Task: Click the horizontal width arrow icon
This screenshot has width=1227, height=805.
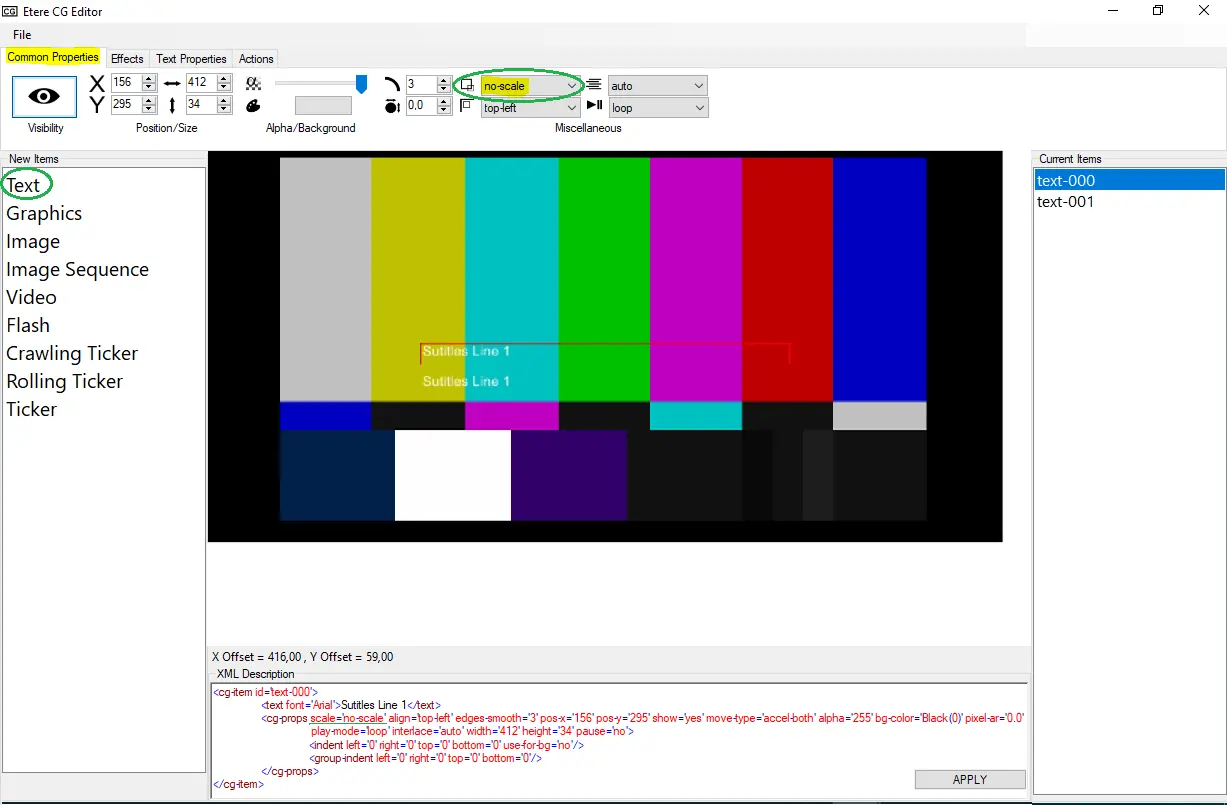Action: point(172,84)
